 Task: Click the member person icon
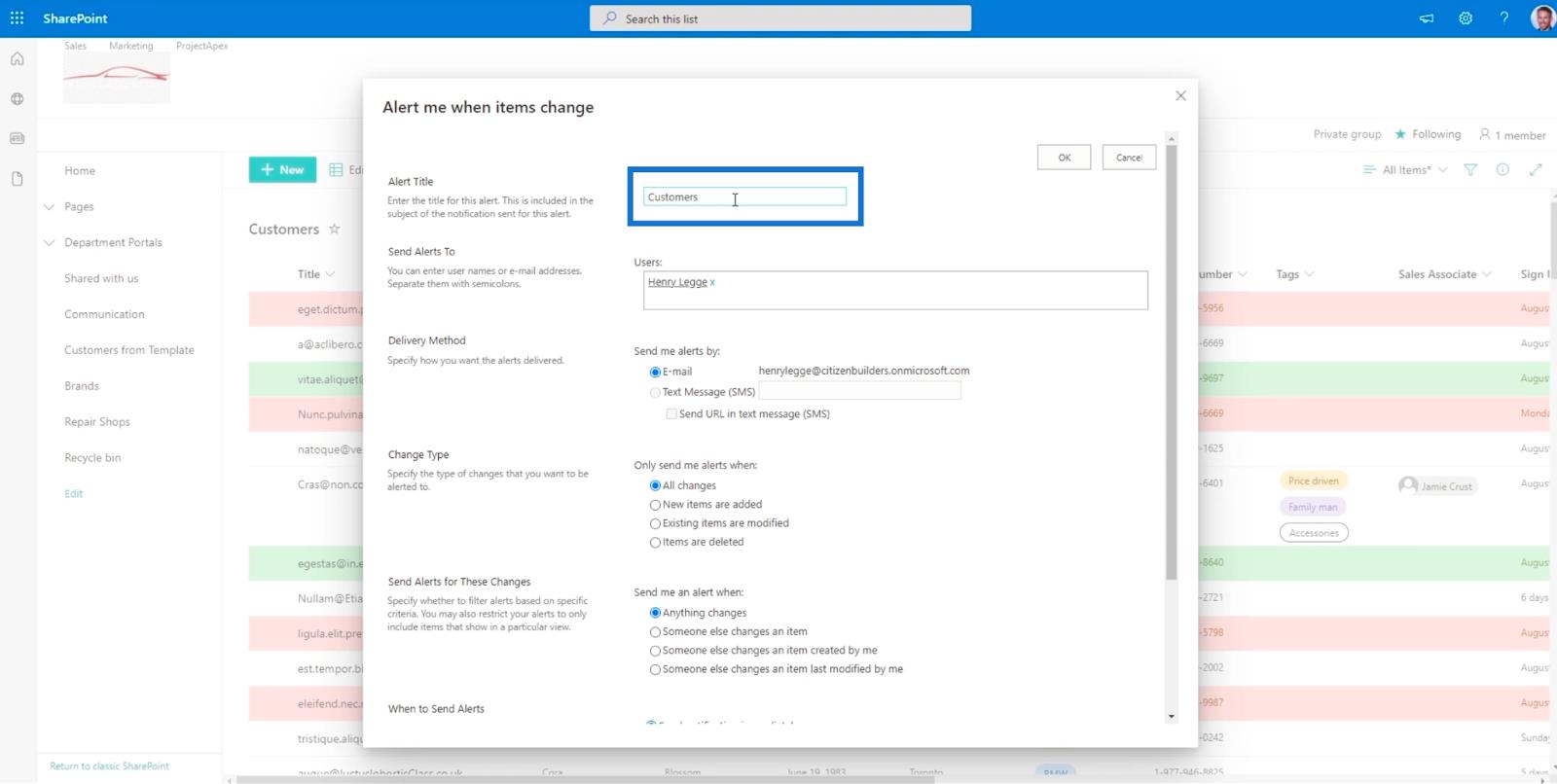[x=1485, y=134]
